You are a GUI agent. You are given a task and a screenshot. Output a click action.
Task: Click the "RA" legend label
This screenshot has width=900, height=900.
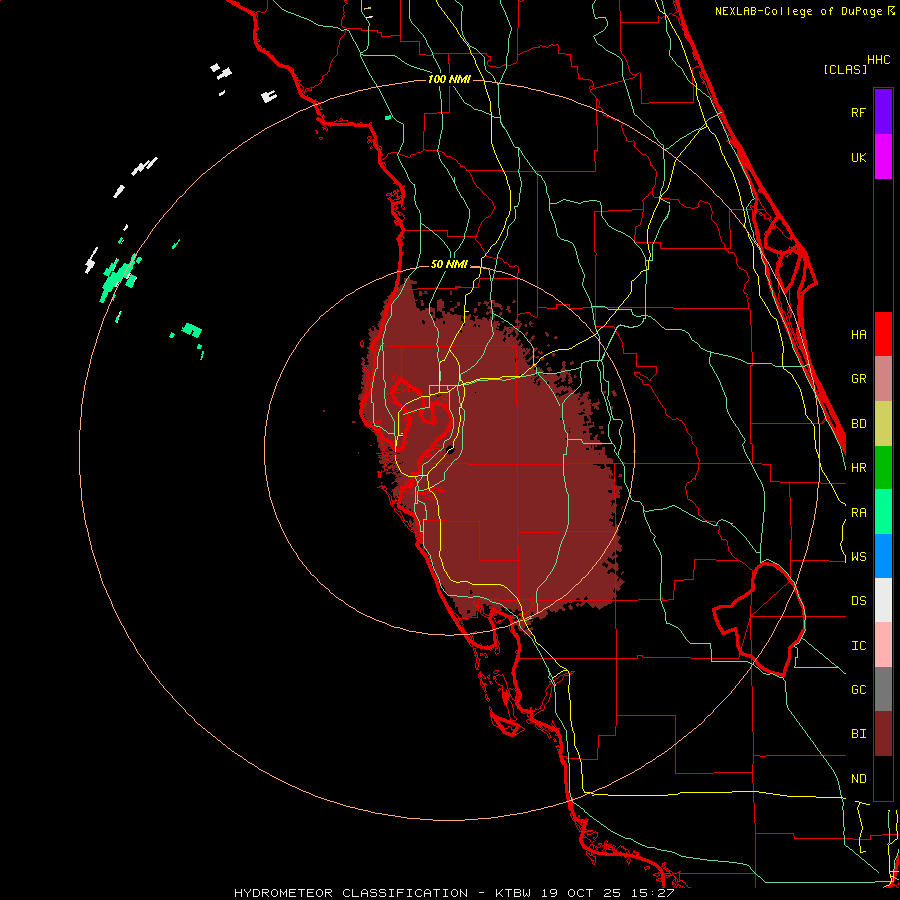(859, 512)
